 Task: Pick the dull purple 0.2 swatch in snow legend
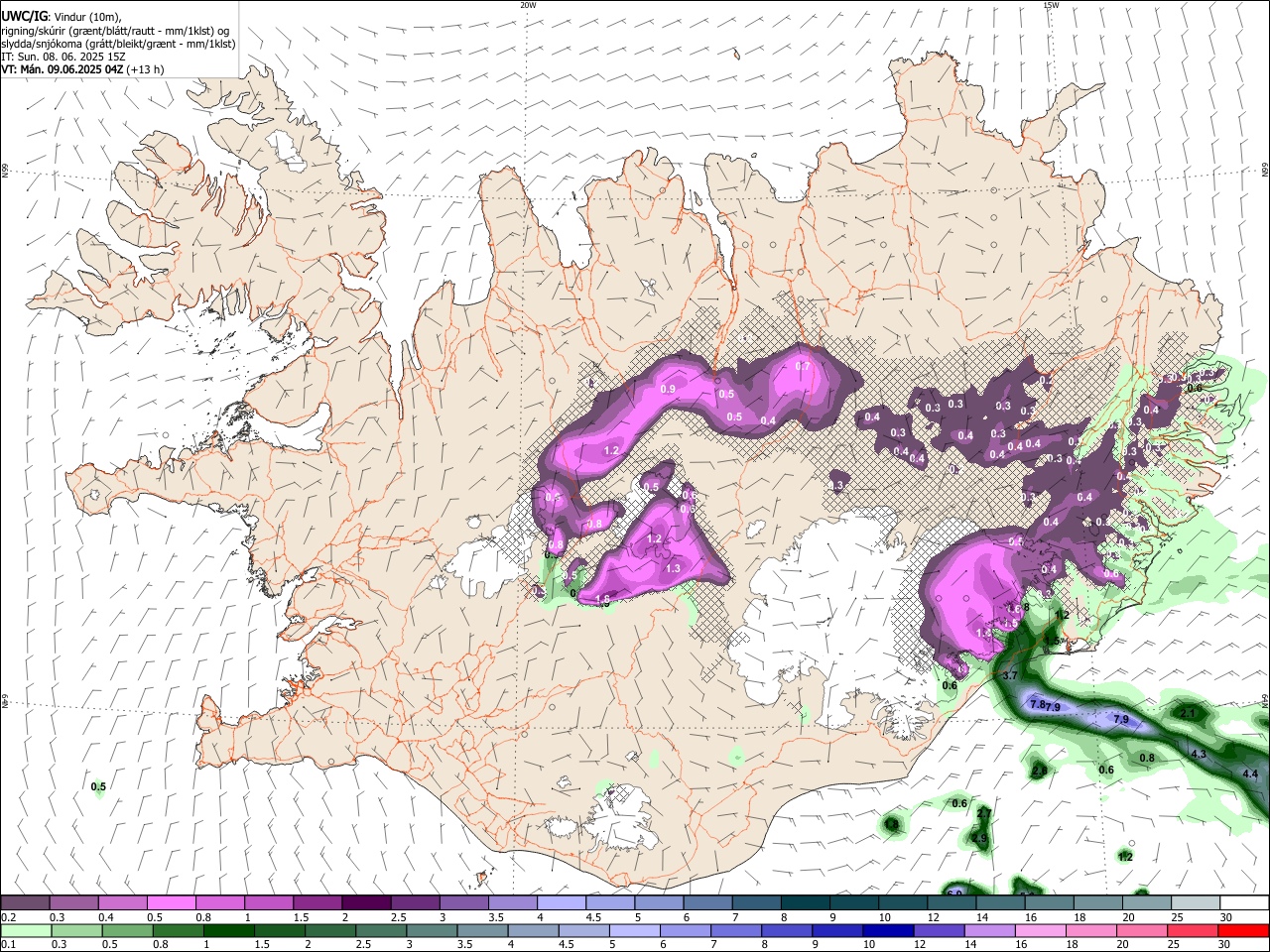(x=25, y=901)
